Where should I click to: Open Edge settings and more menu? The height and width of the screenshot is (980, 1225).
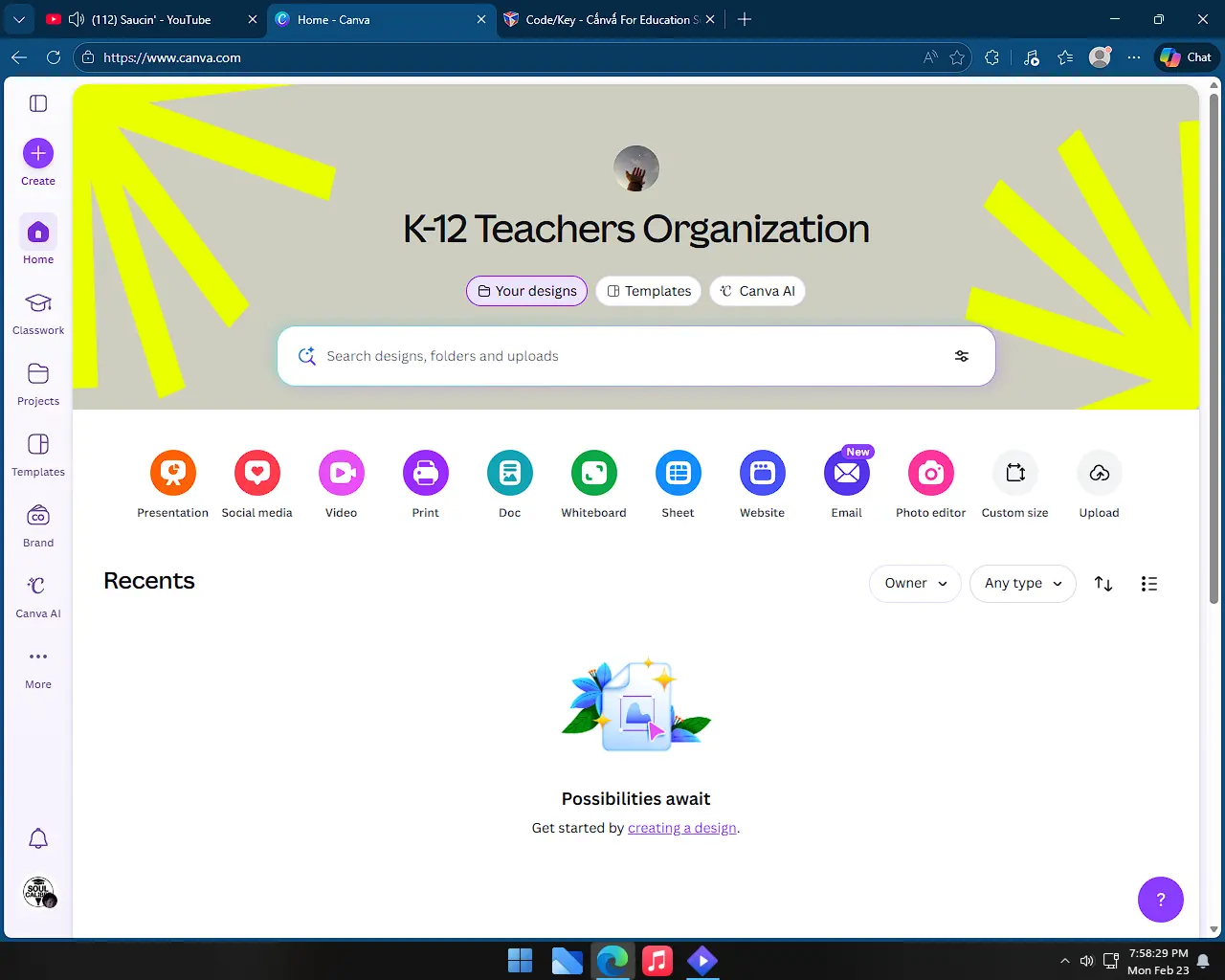tap(1134, 57)
